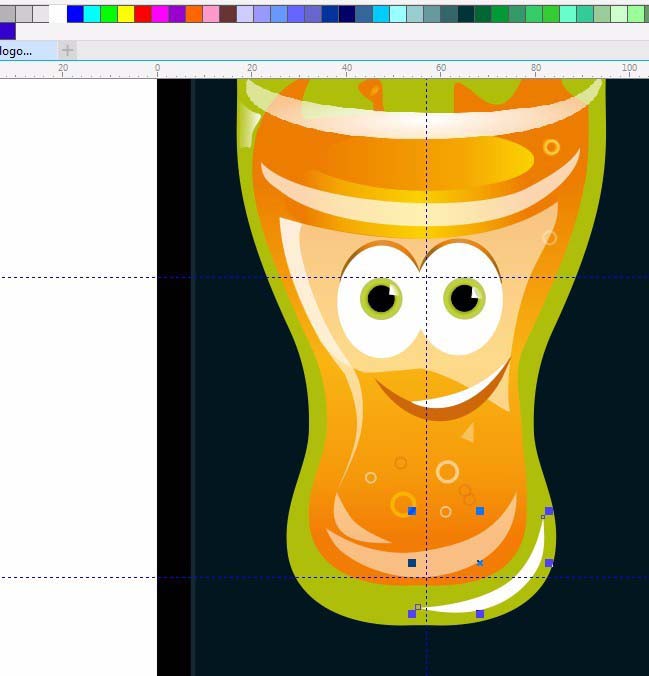The height and width of the screenshot is (676, 649).
Task: Pick the brown color swatch
Action: point(228,14)
